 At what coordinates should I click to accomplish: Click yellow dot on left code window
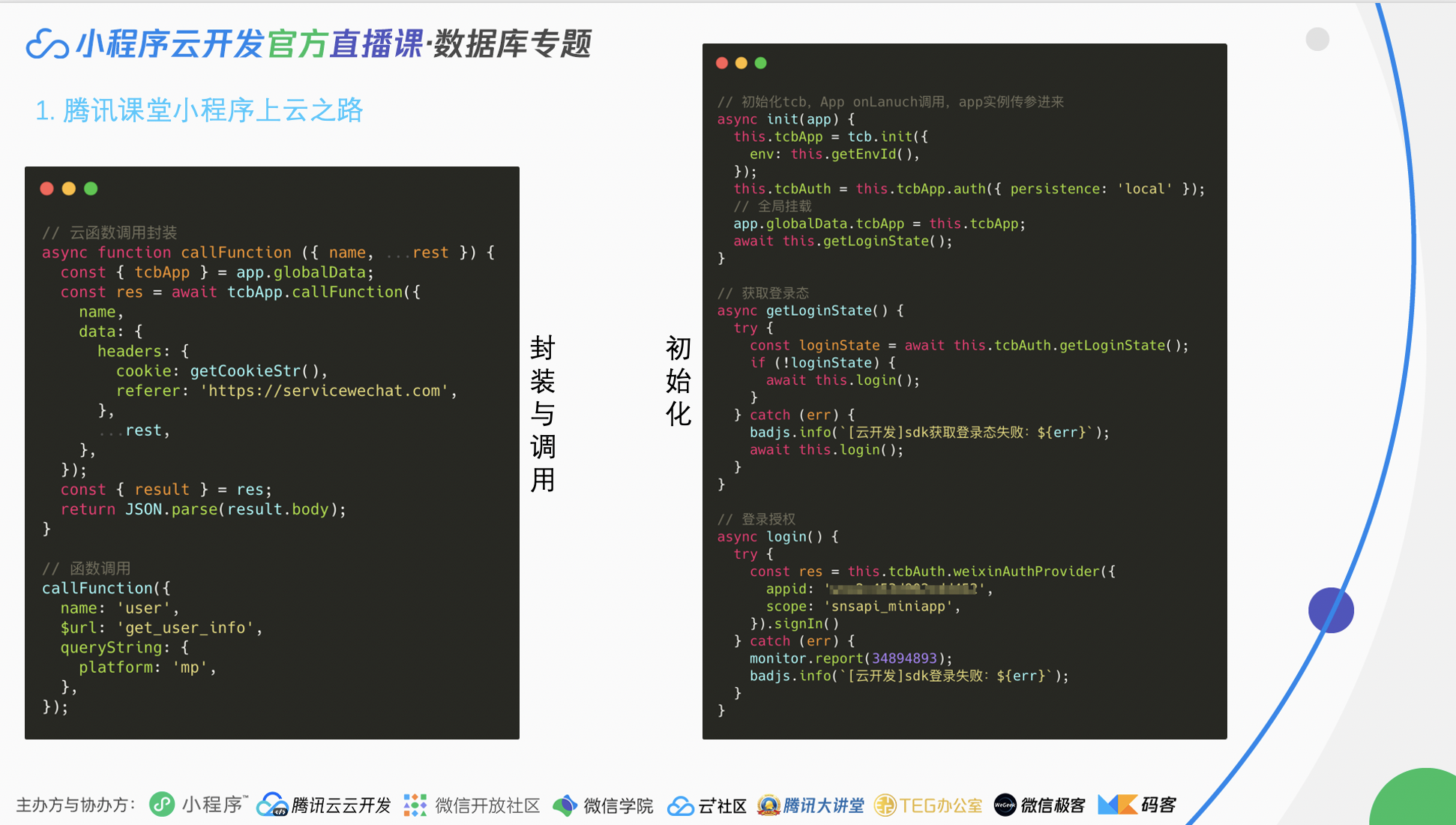coord(69,188)
